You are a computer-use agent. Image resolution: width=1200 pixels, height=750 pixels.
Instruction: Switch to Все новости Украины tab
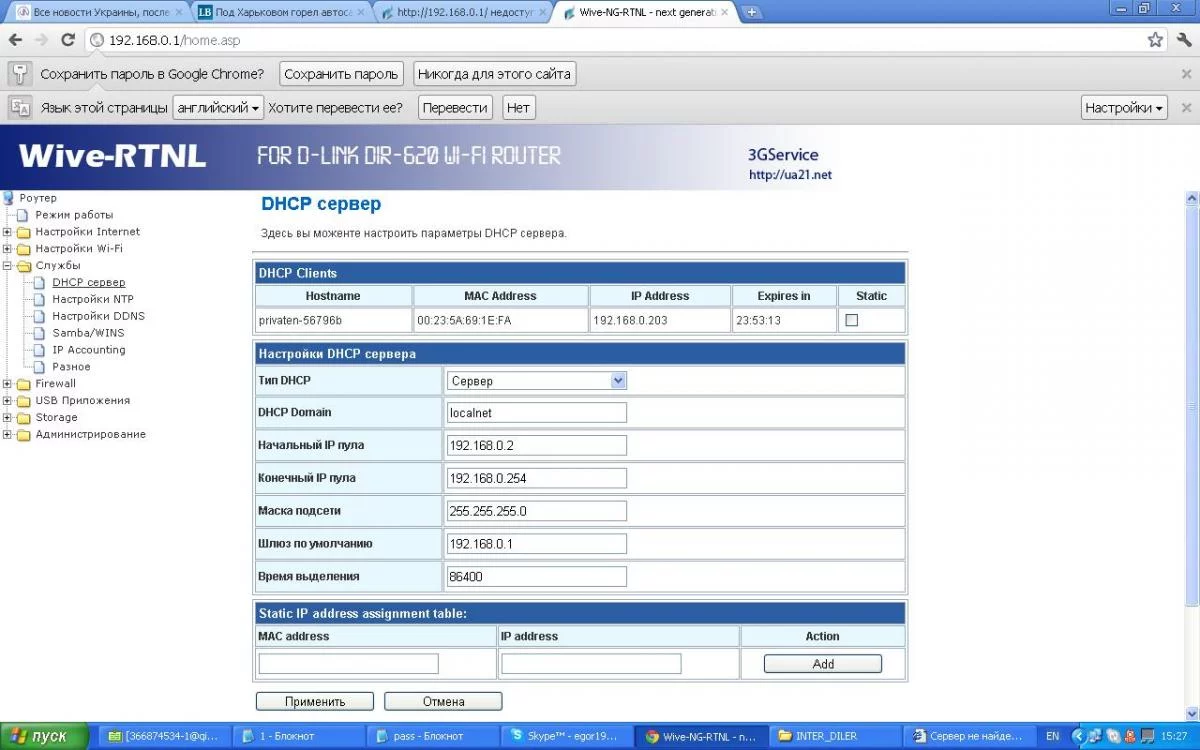pos(98,12)
